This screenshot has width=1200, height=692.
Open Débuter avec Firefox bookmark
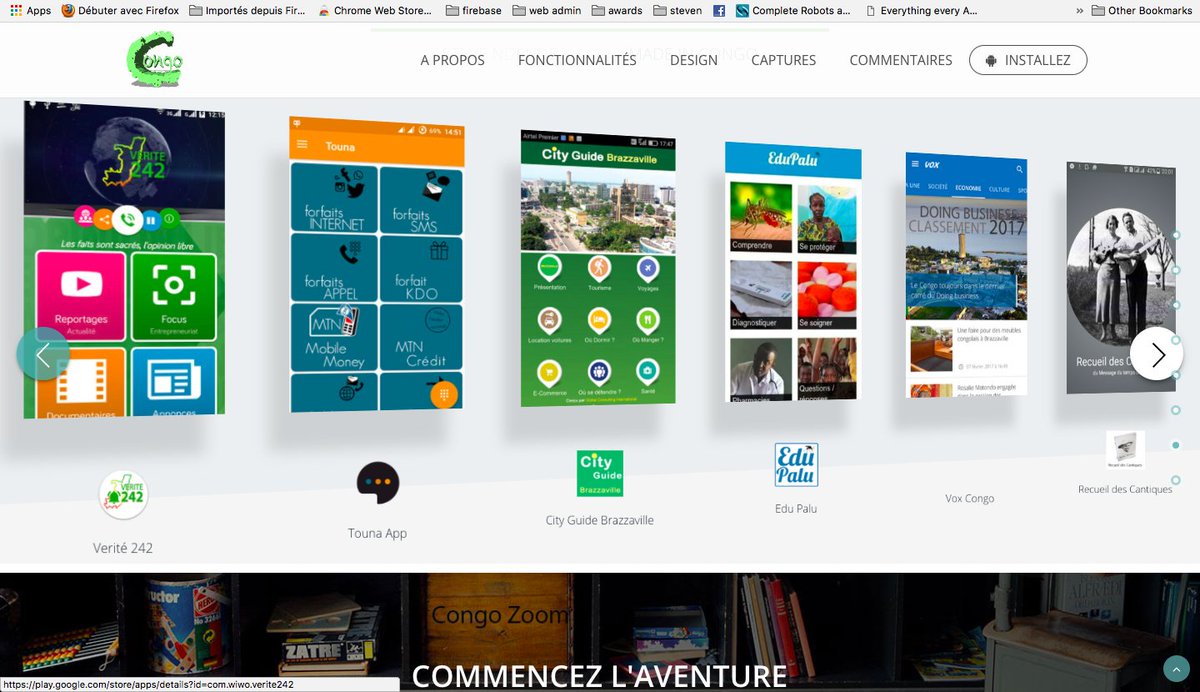(119, 11)
